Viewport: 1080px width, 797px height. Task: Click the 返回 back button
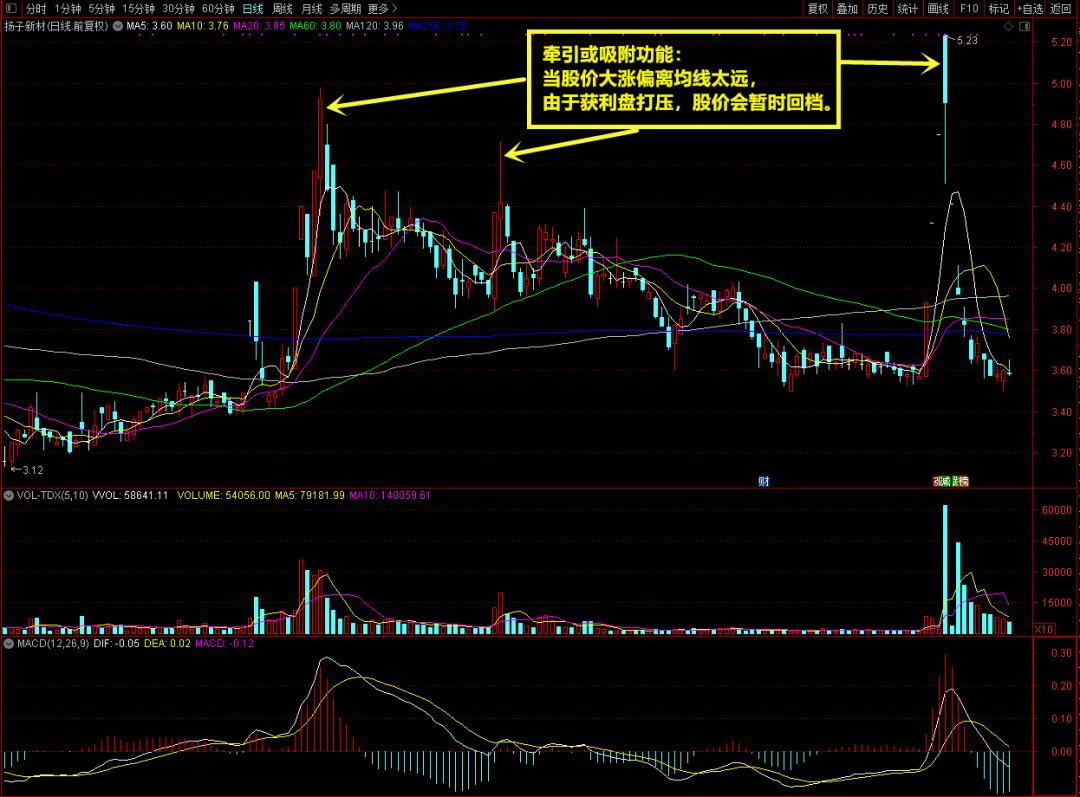(1061, 8)
